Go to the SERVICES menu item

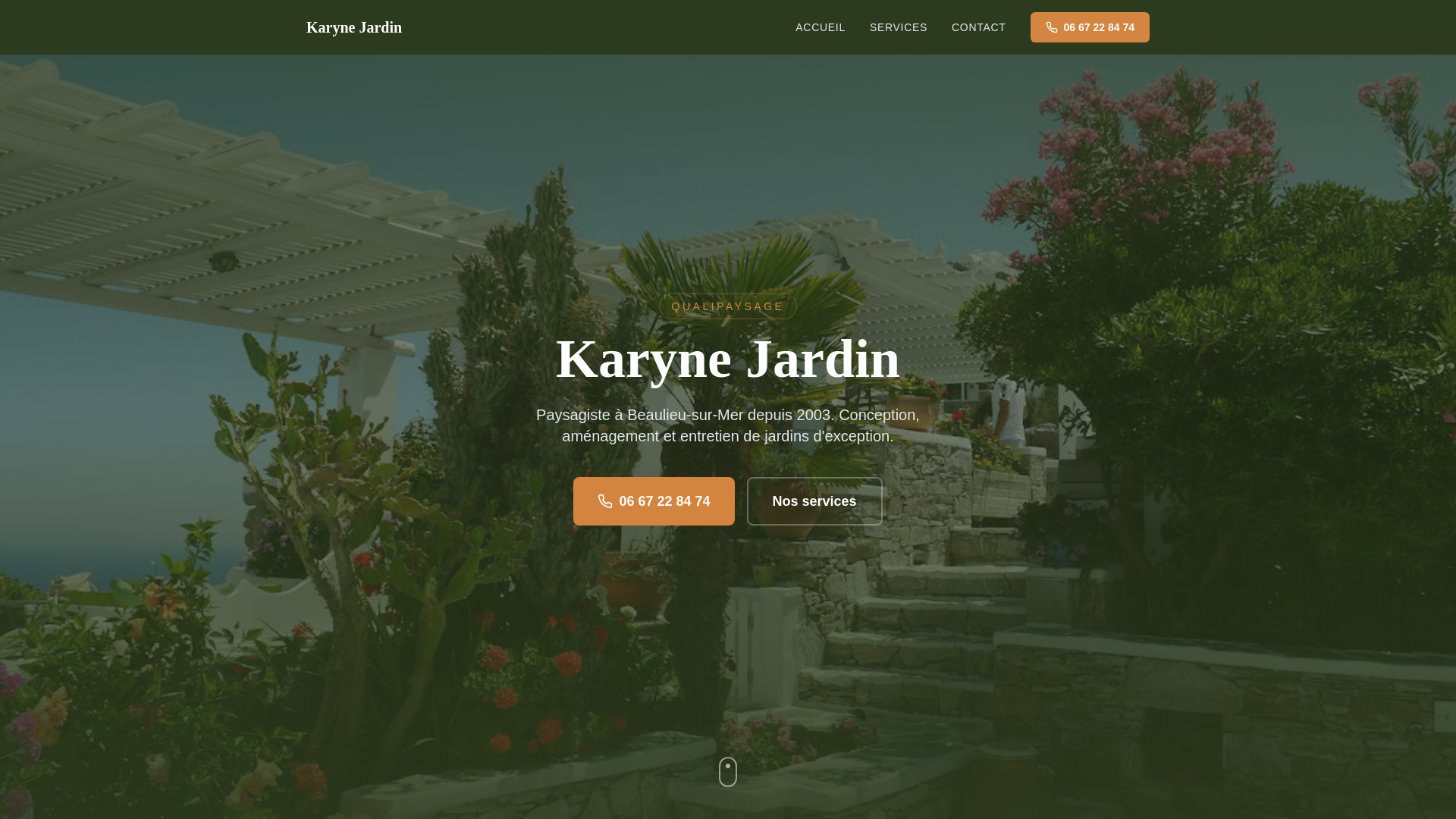point(898,27)
